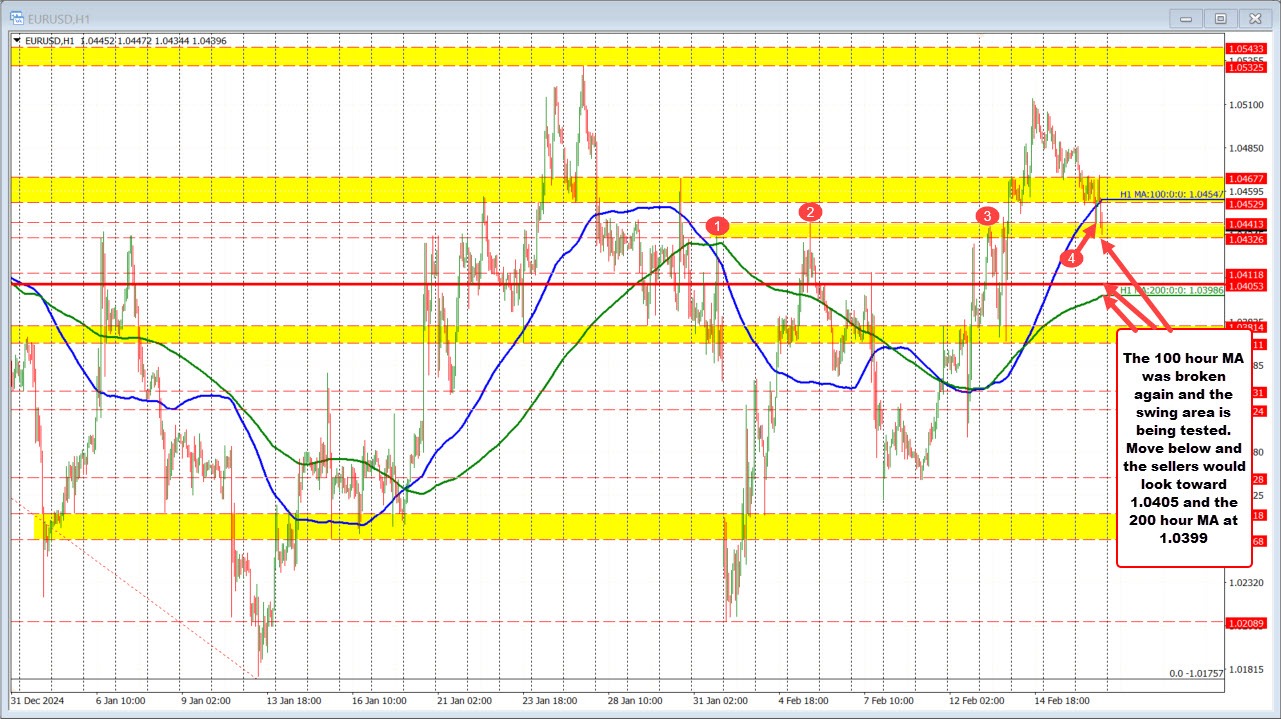Click the restore-down button in the title bar
Screen dimensions: 1281x719
click(x=1219, y=17)
